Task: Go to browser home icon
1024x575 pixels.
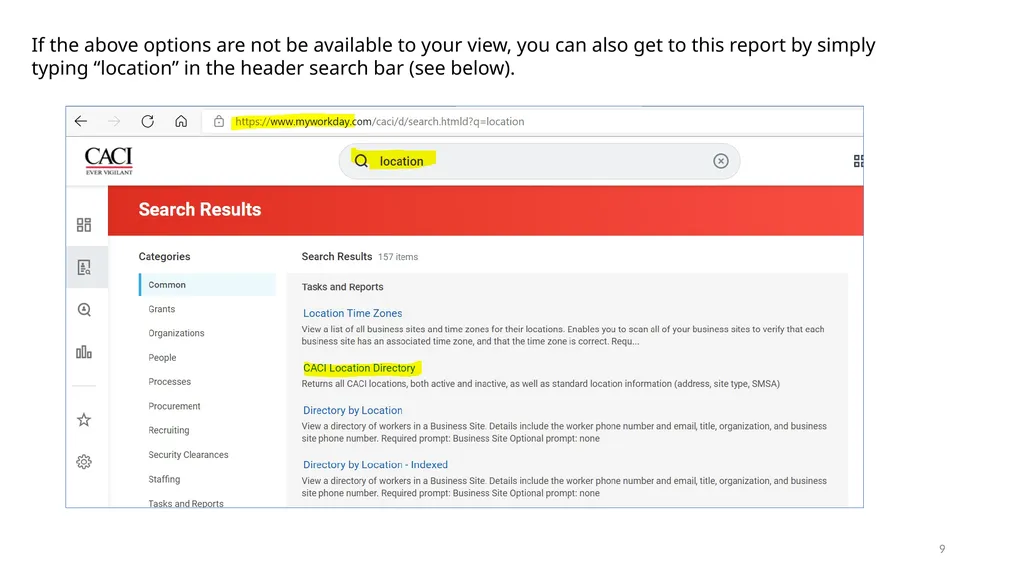Action: [x=181, y=122]
